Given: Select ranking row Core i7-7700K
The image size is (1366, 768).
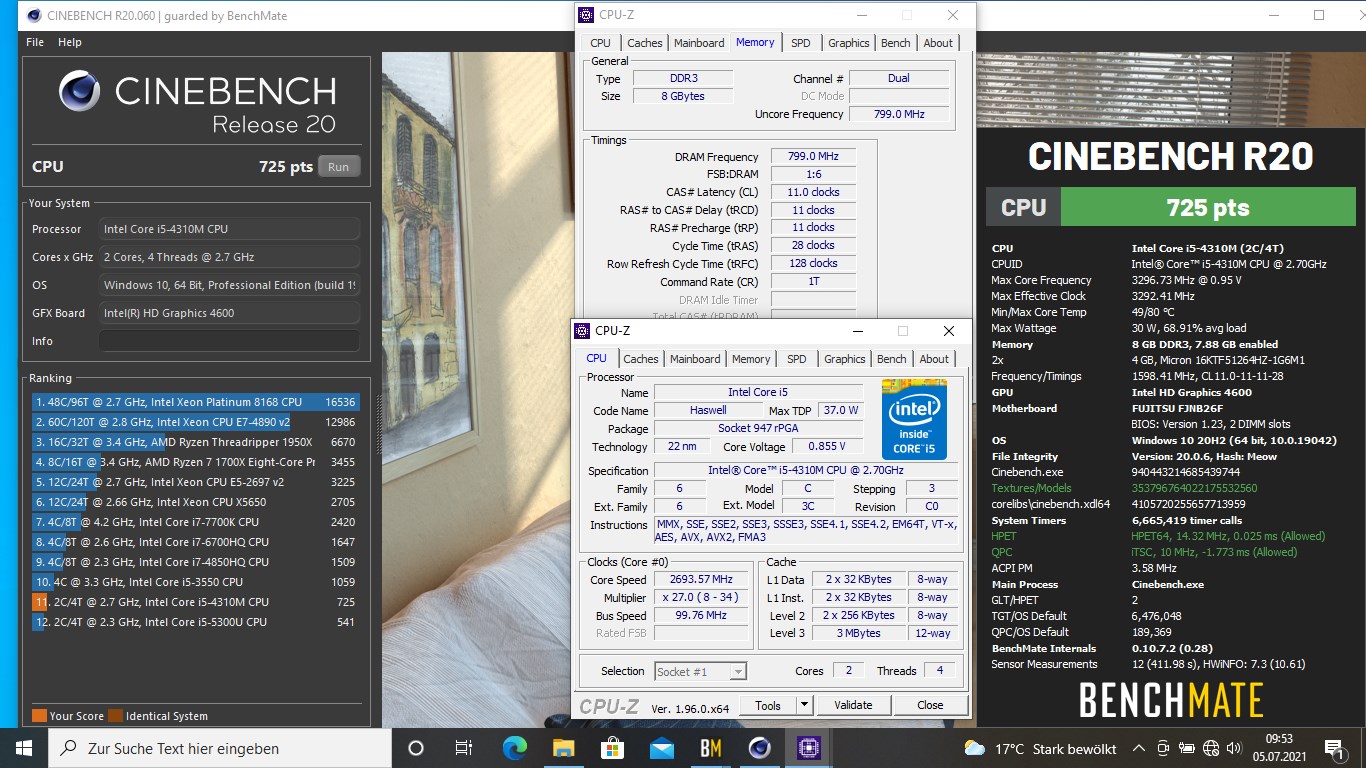Looking at the screenshot, I should [194, 522].
